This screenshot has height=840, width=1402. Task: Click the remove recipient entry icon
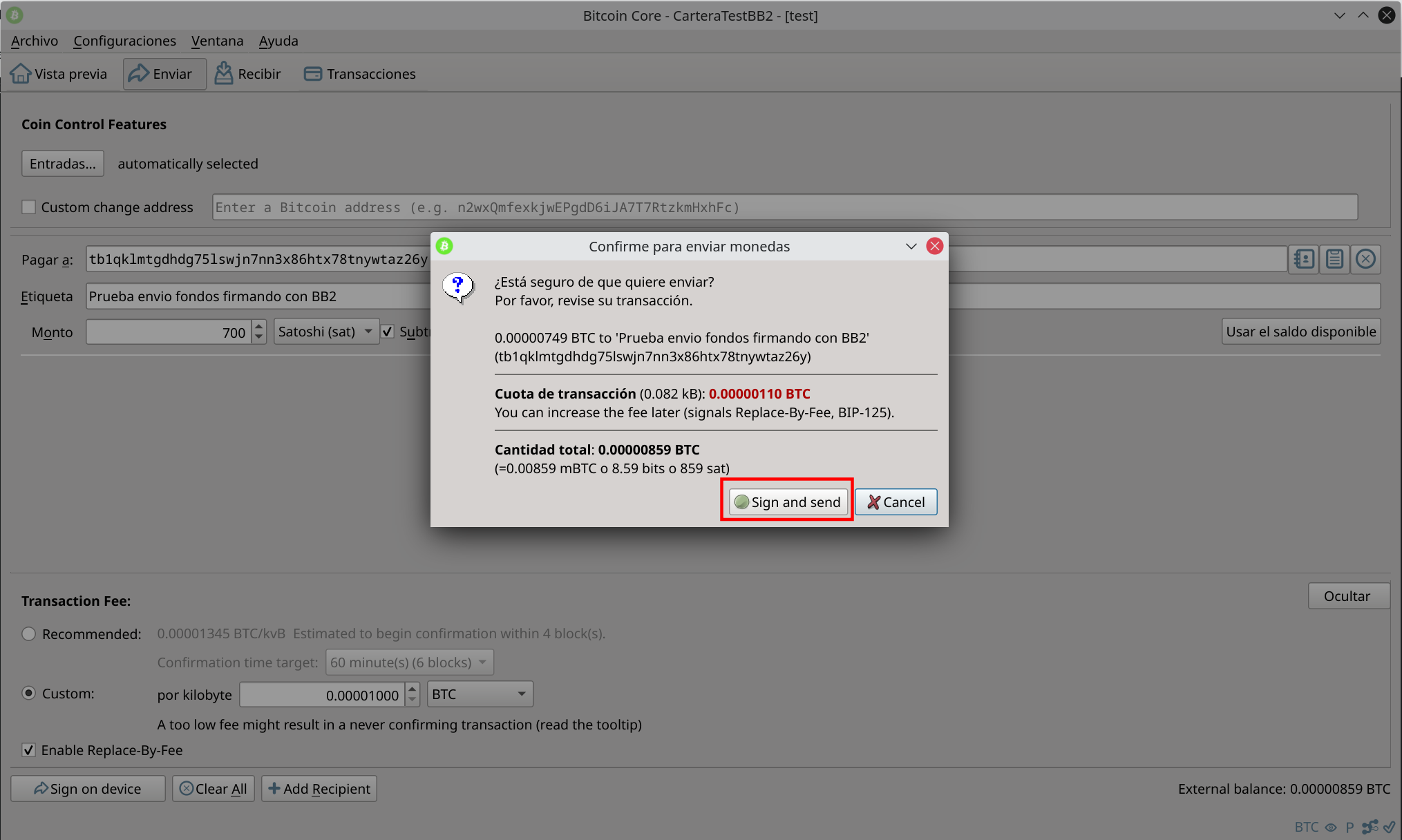click(1365, 259)
